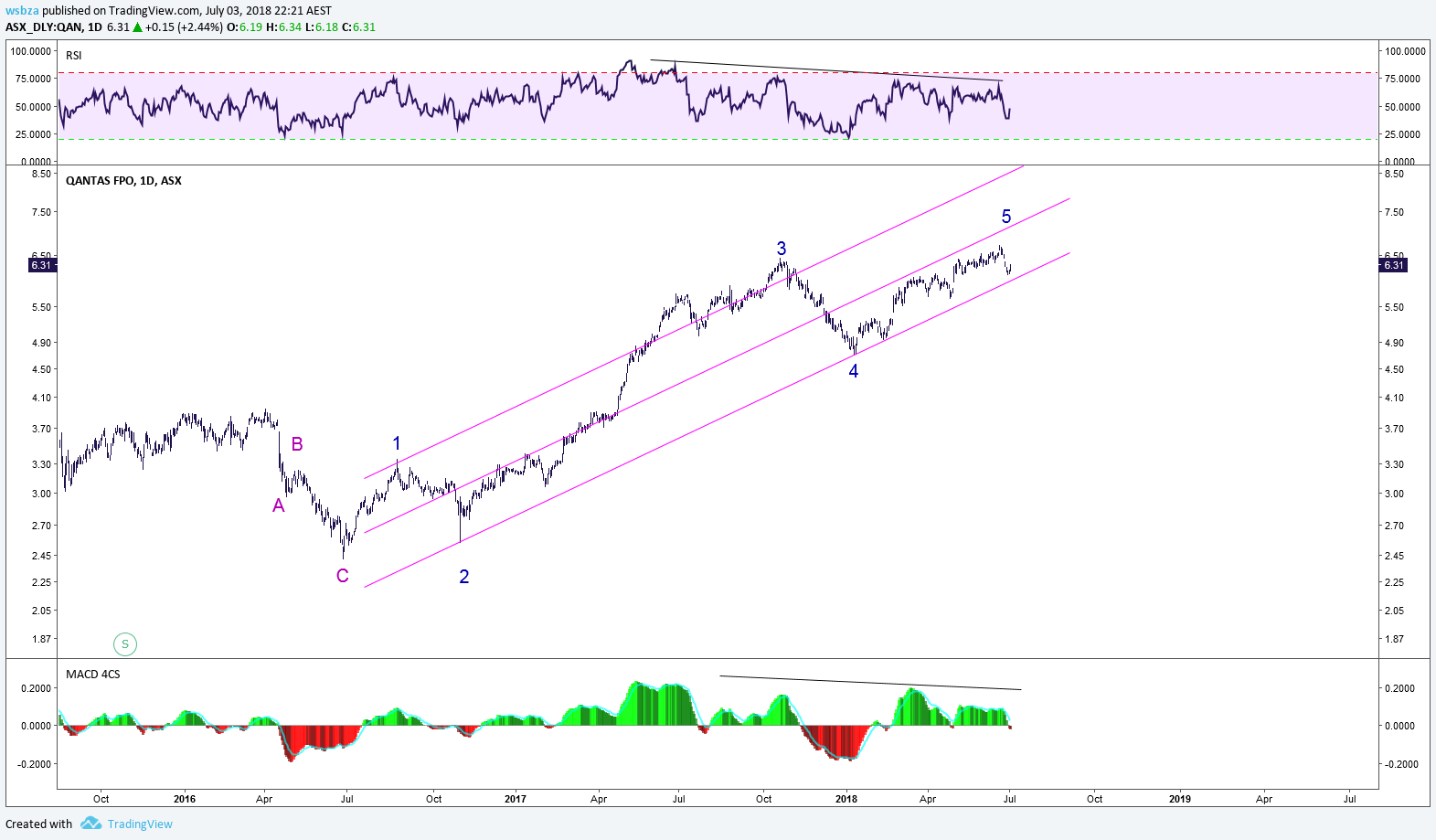Click the 2018 time axis label

click(x=846, y=799)
